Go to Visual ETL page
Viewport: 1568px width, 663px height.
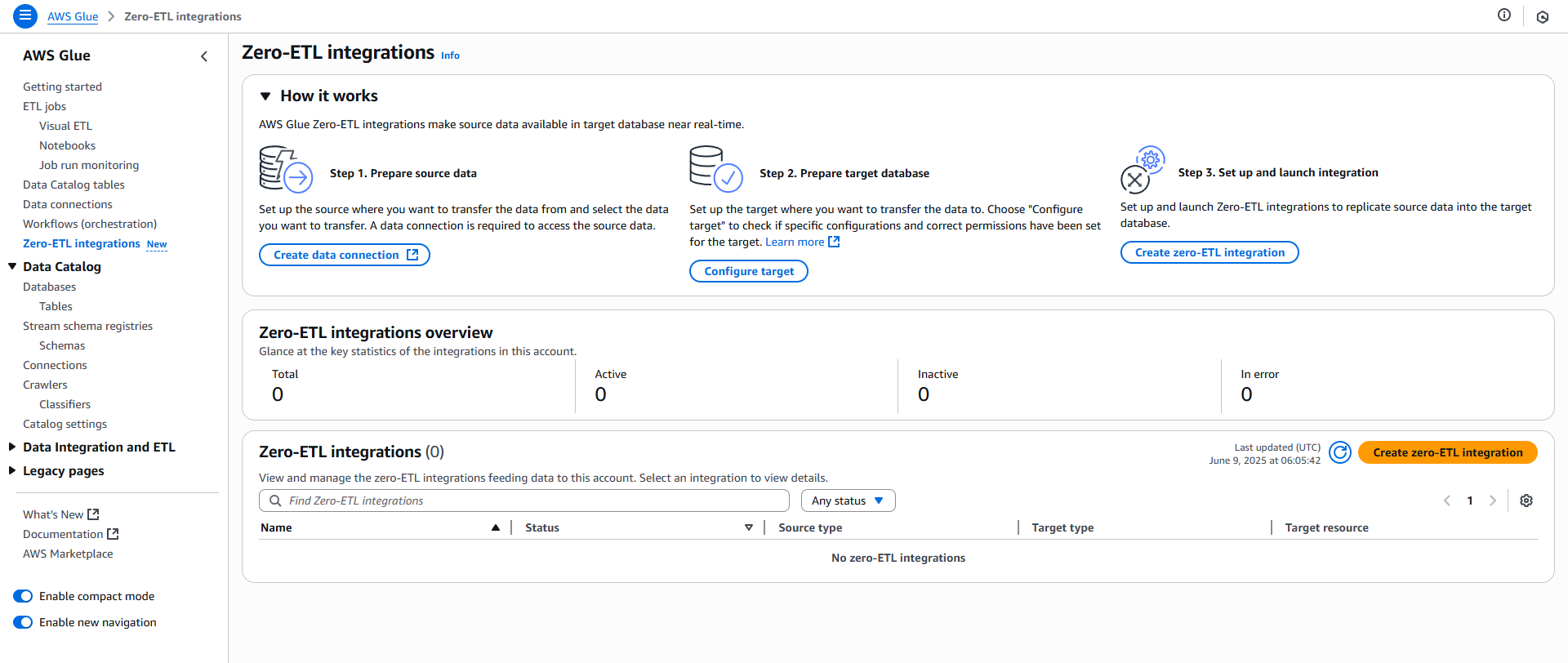pyautogui.click(x=65, y=126)
